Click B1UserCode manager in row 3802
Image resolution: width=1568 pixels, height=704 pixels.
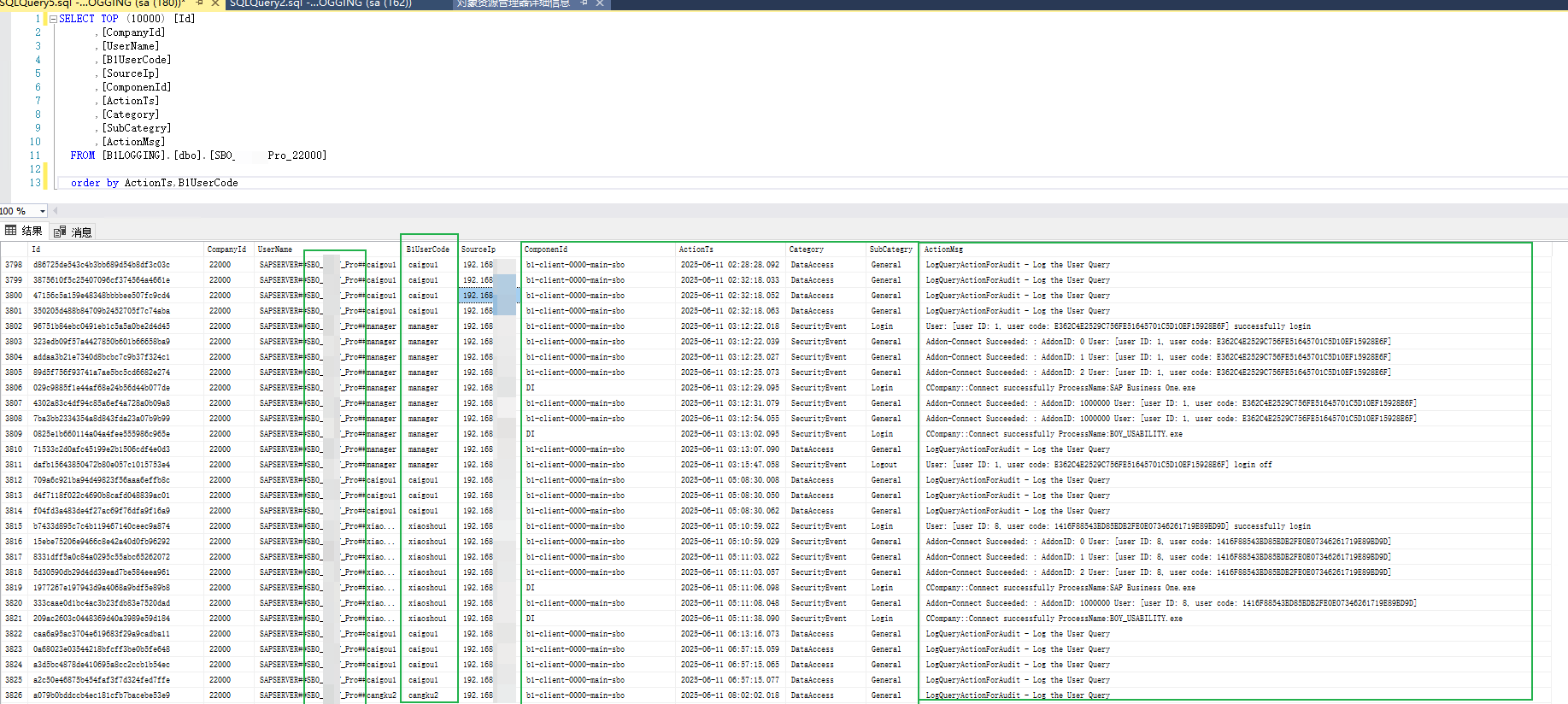pos(429,326)
